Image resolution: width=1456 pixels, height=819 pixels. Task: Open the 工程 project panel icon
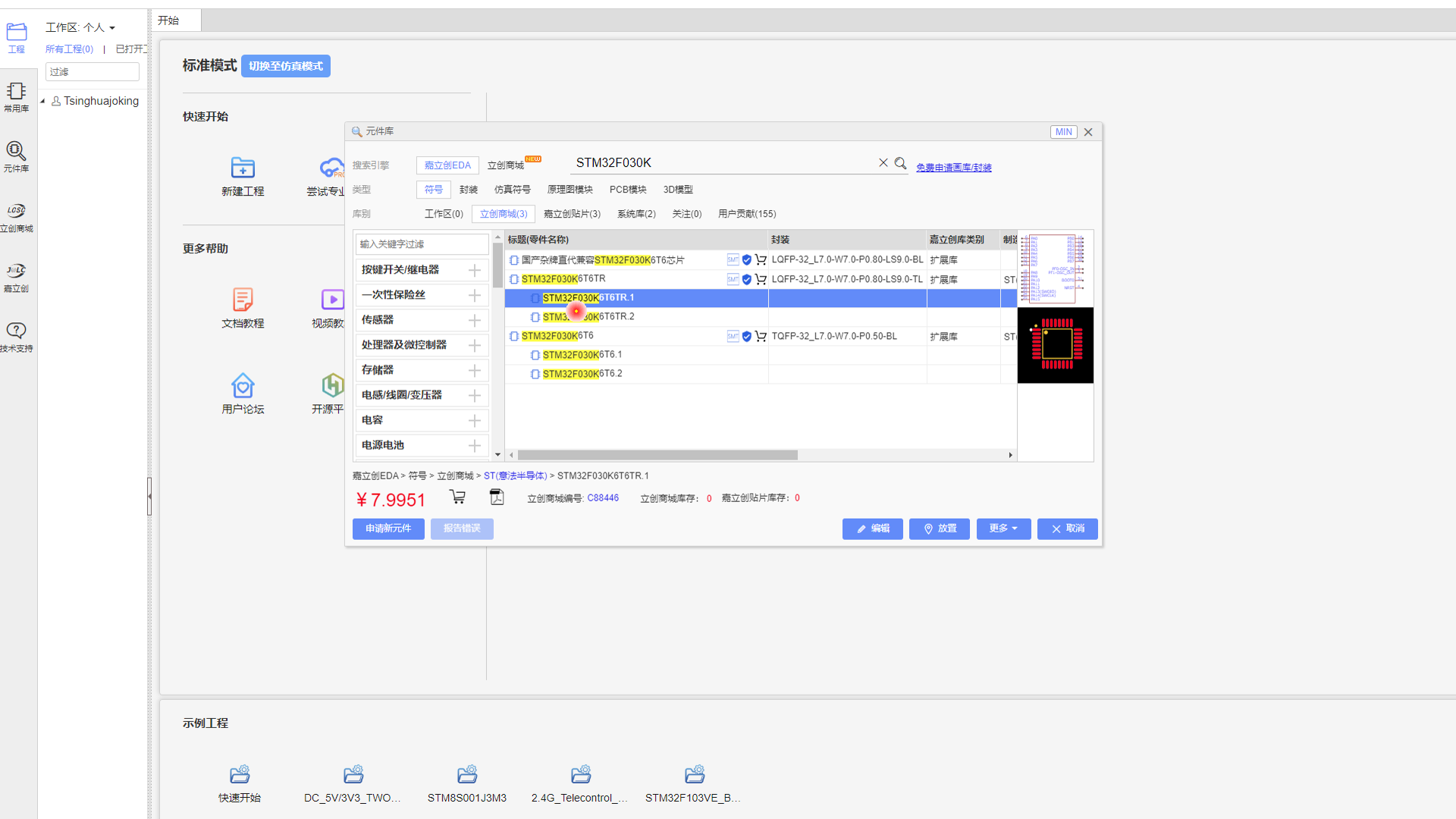click(x=16, y=38)
